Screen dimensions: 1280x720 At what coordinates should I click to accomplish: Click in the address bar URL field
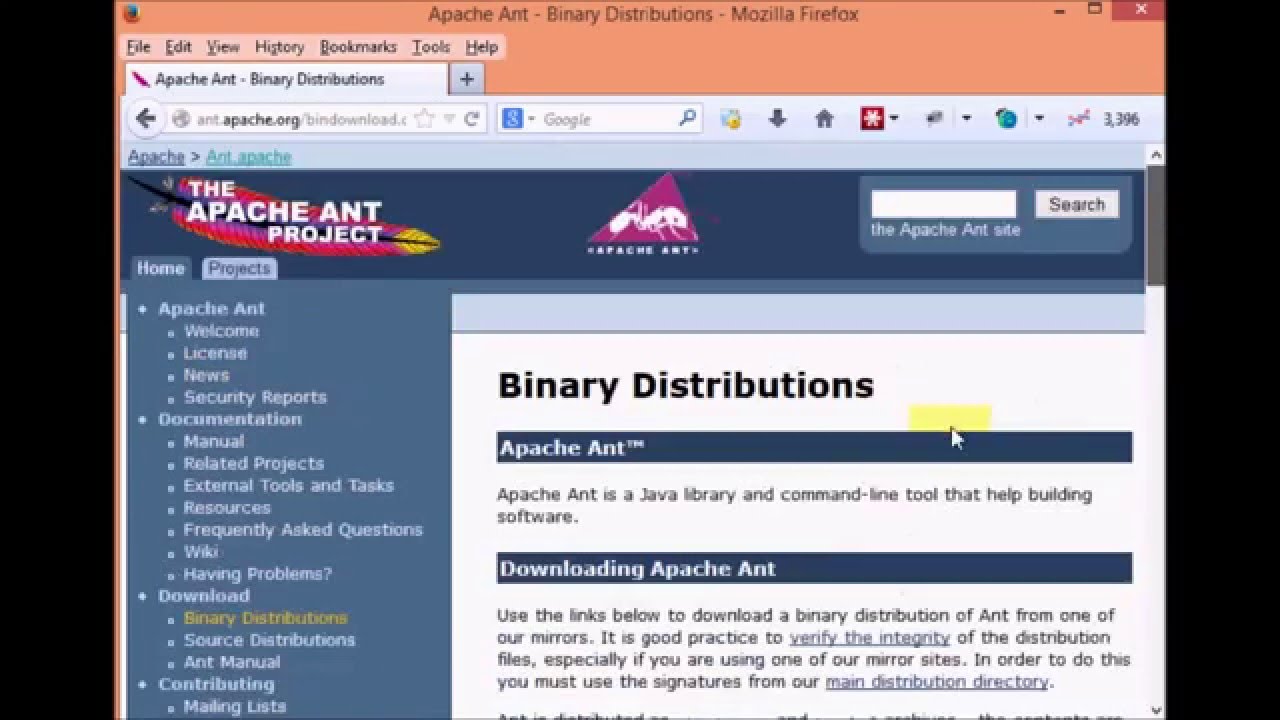click(x=300, y=119)
